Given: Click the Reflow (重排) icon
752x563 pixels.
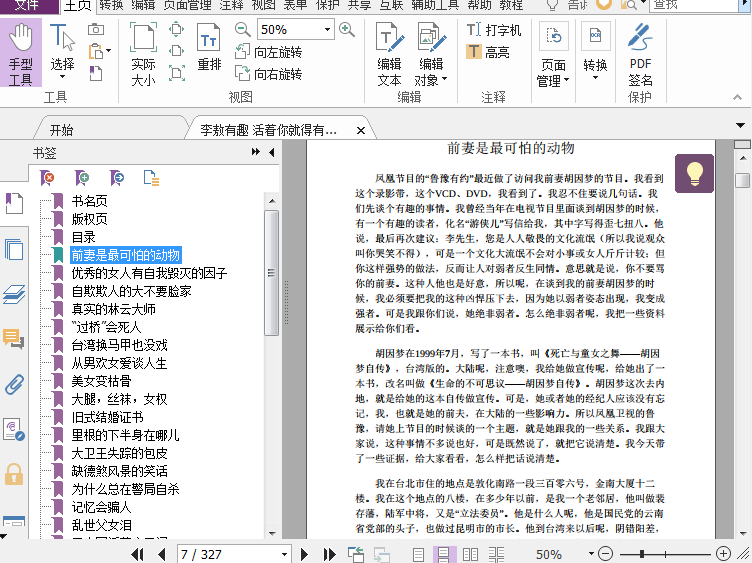Looking at the screenshot, I should [x=209, y=47].
